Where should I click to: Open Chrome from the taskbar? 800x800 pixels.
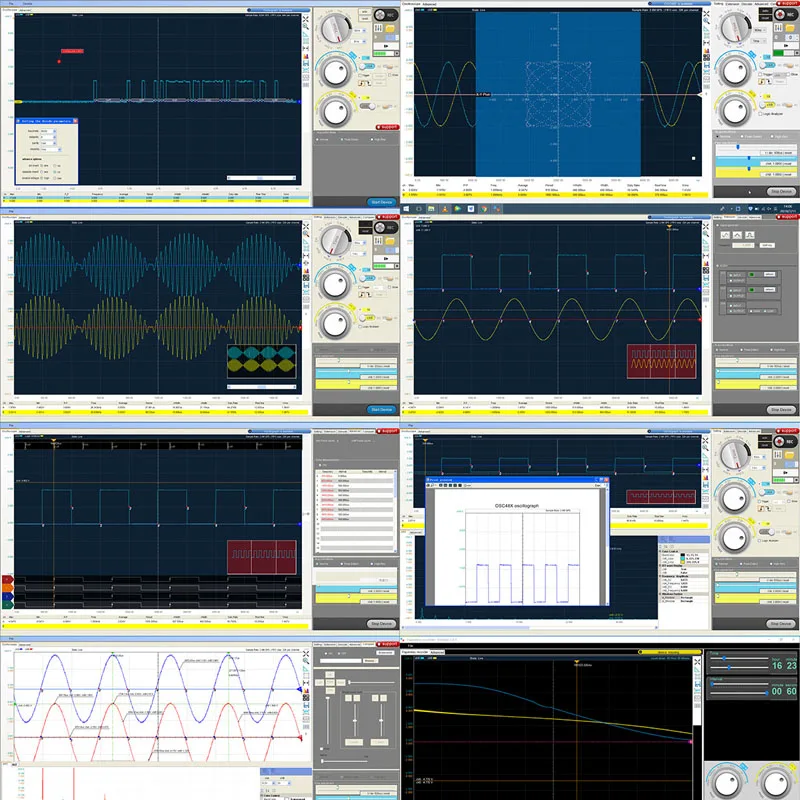pos(484,209)
